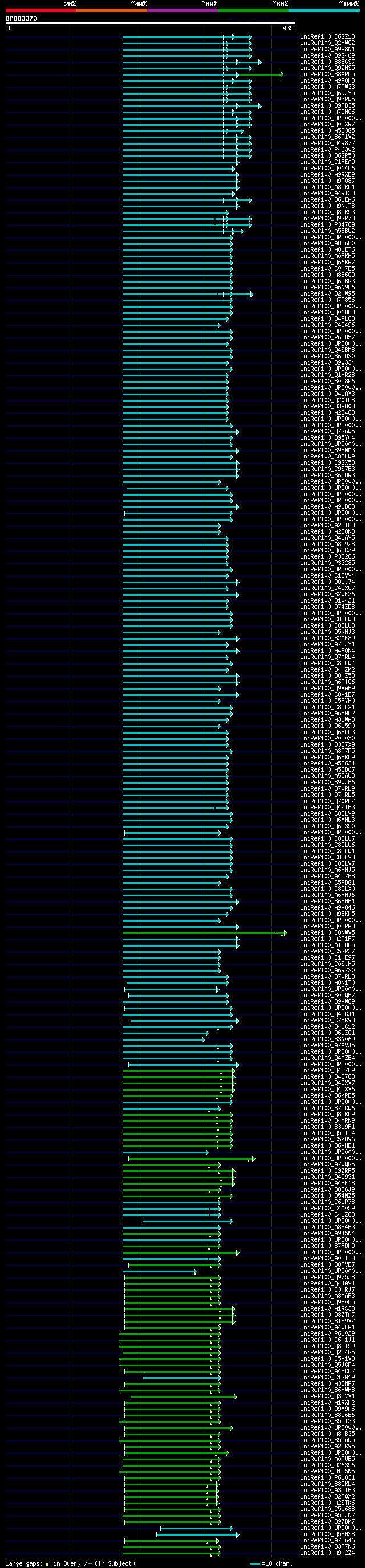Open hit UniRef100_P61031
Viewport: 365px width, 1568px height.
pos(327,1478)
